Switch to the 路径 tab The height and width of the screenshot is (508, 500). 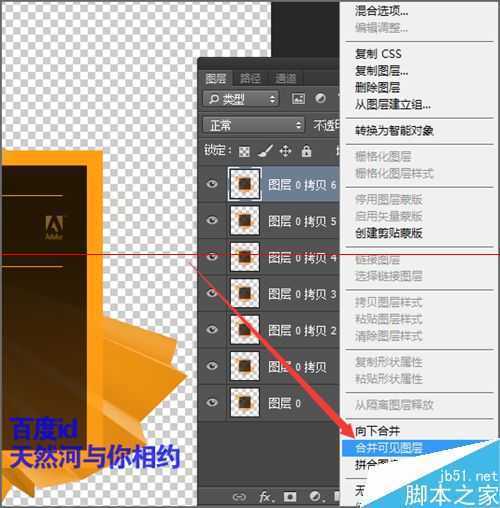[x=251, y=79]
